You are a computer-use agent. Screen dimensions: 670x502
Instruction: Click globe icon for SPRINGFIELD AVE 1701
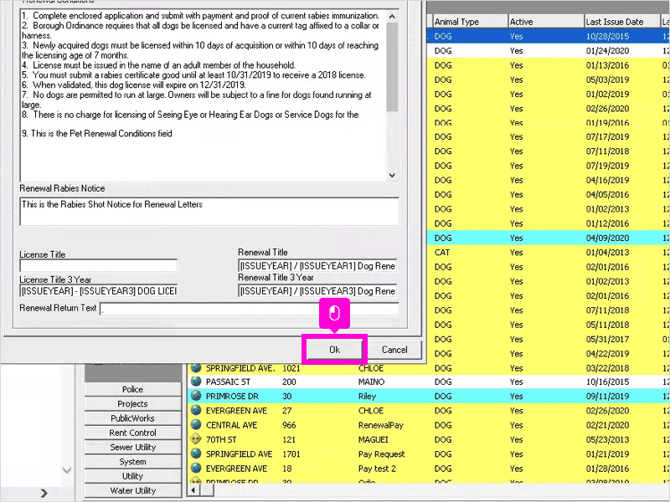coord(196,454)
